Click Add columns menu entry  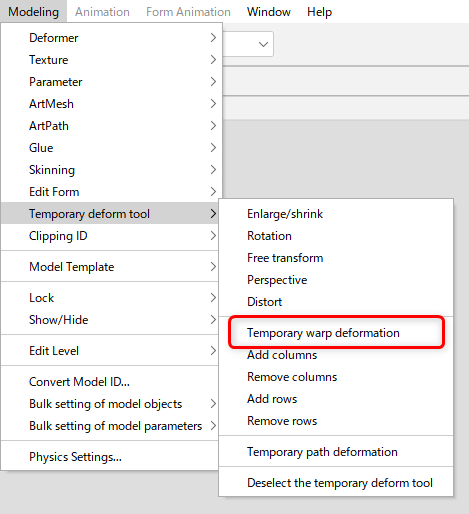336,355
